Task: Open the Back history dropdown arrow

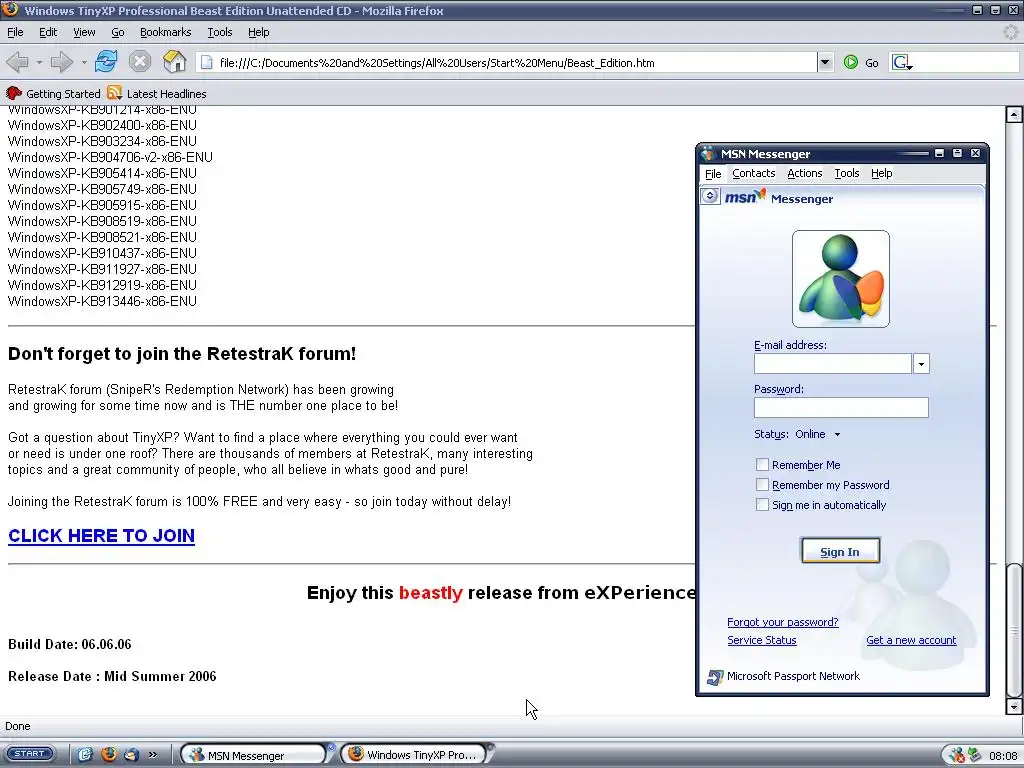Action: pyautogui.click(x=39, y=63)
